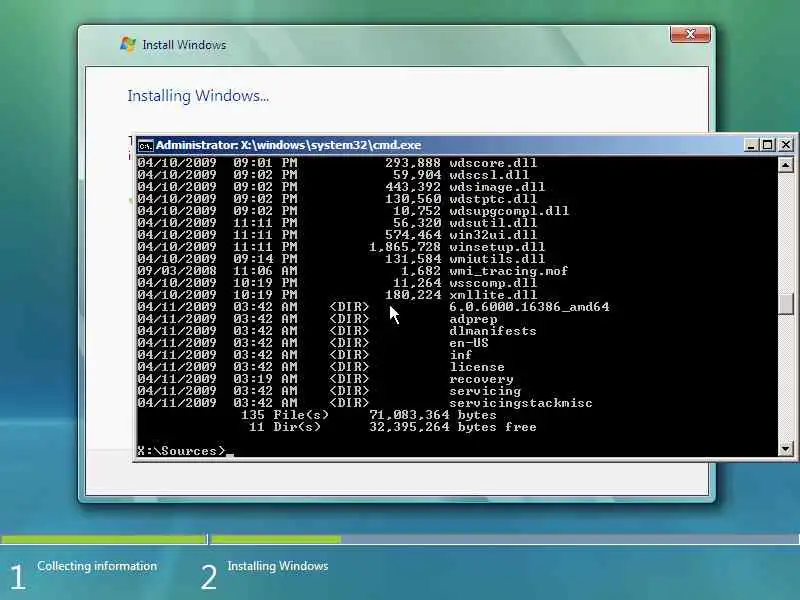
Task: Close the cmd.exe window
Action: tap(786, 145)
